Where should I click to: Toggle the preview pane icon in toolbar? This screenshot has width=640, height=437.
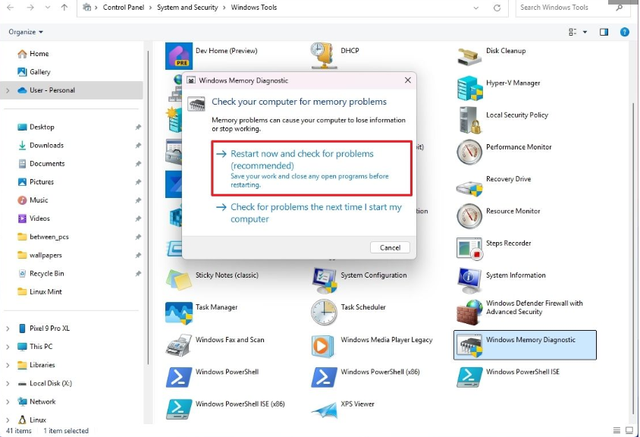pos(604,32)
